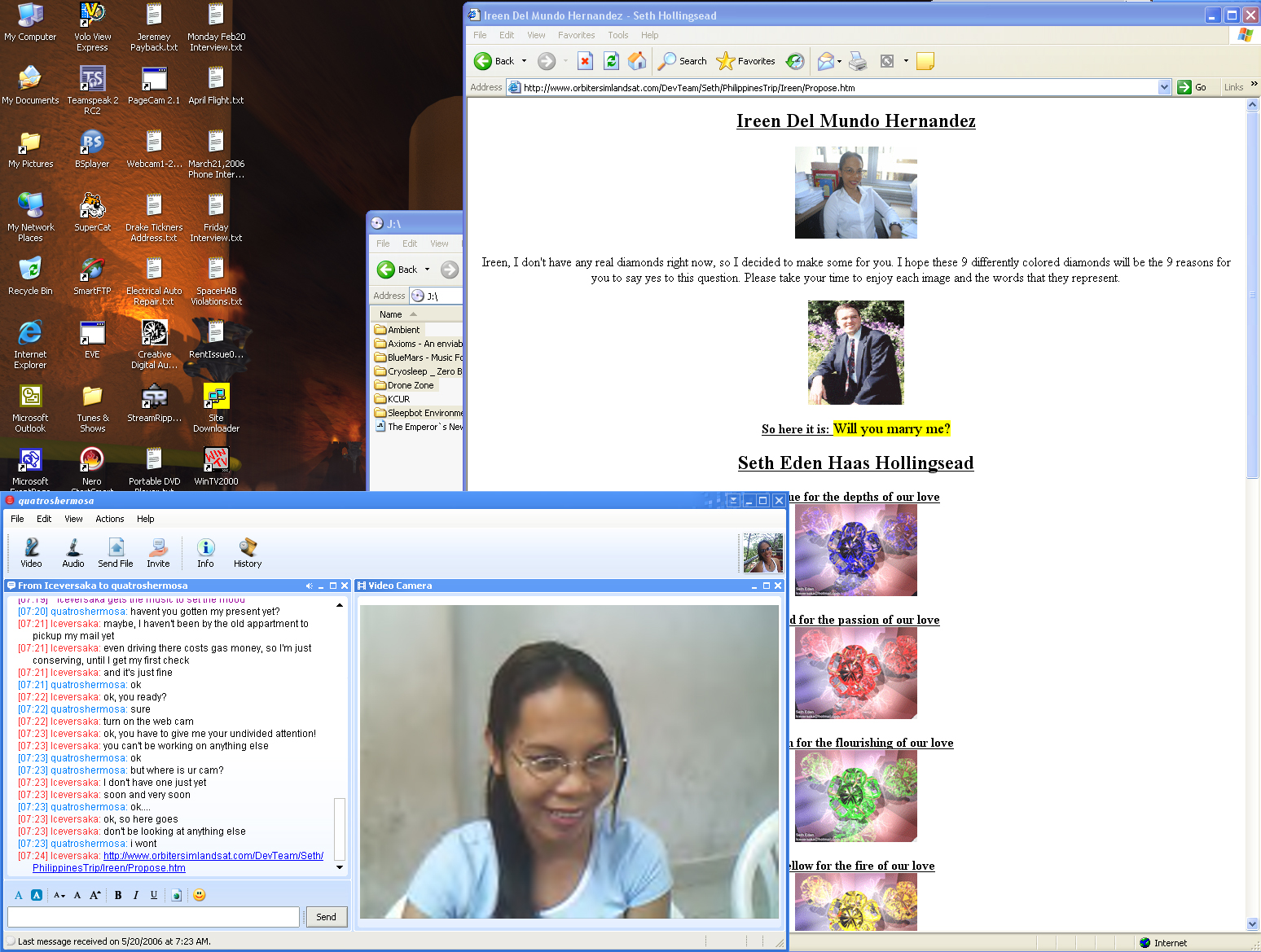
Task: Click the chat message input field
Action: pos(153,917)
